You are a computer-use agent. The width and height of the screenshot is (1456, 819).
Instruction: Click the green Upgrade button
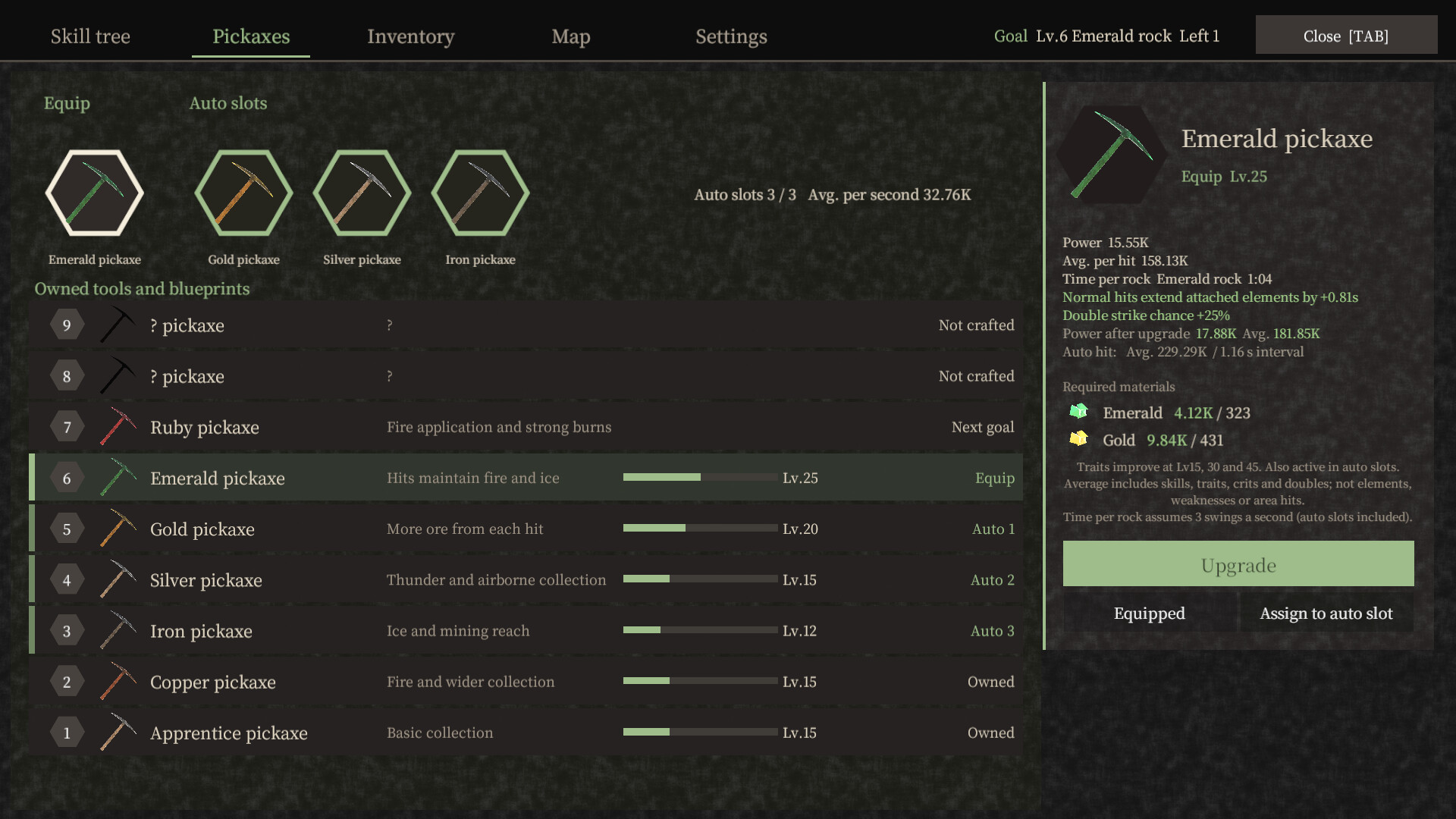tap(1238, 563)
